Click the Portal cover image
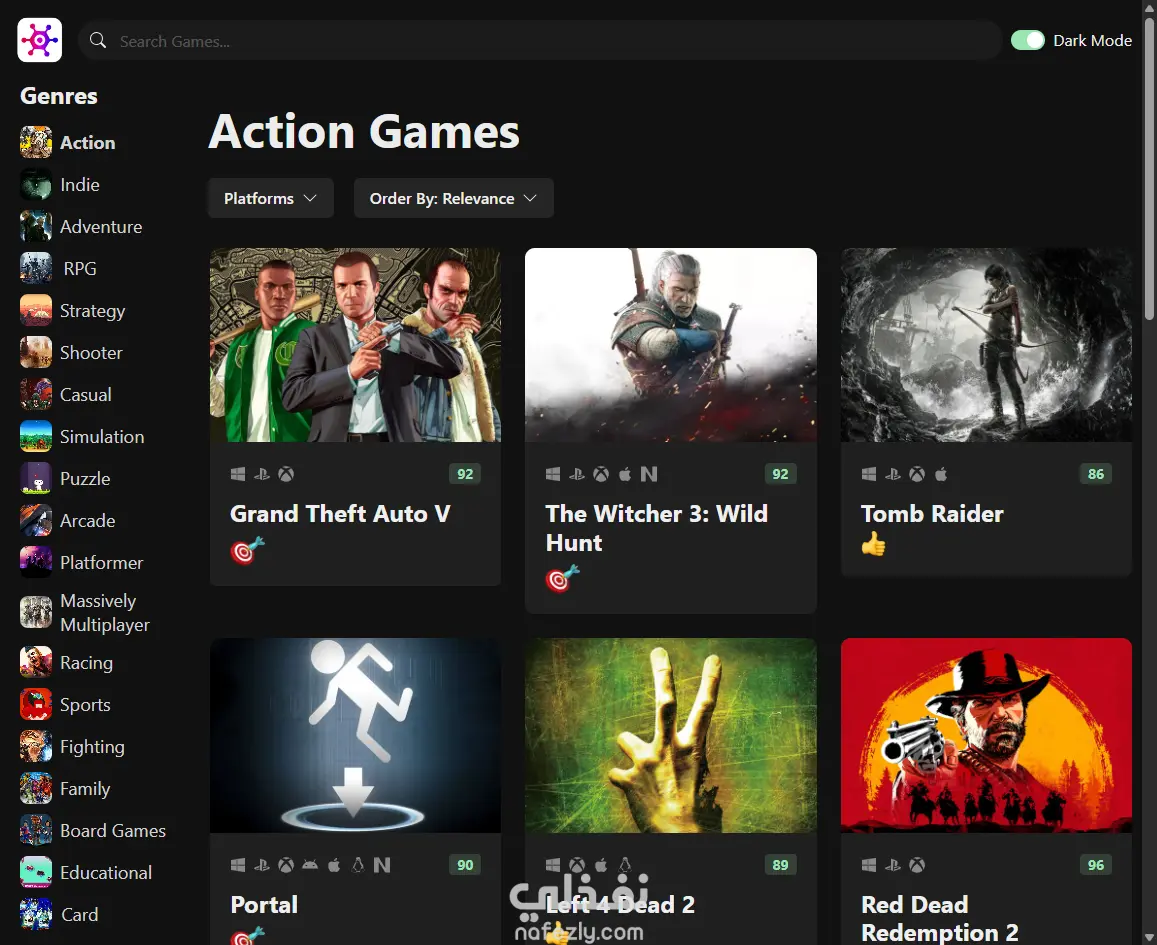 [x=355, y=735]
